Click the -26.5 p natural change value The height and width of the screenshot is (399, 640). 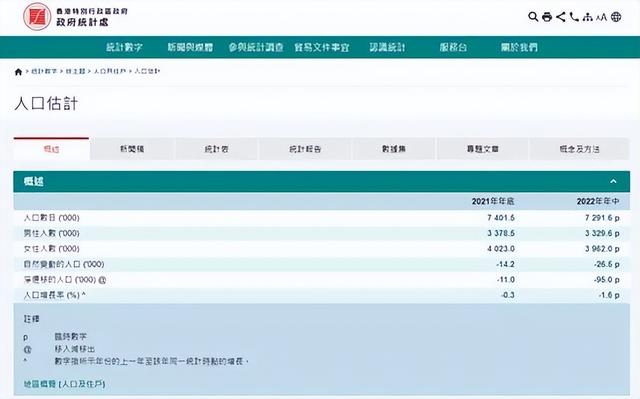click(607, 264)
